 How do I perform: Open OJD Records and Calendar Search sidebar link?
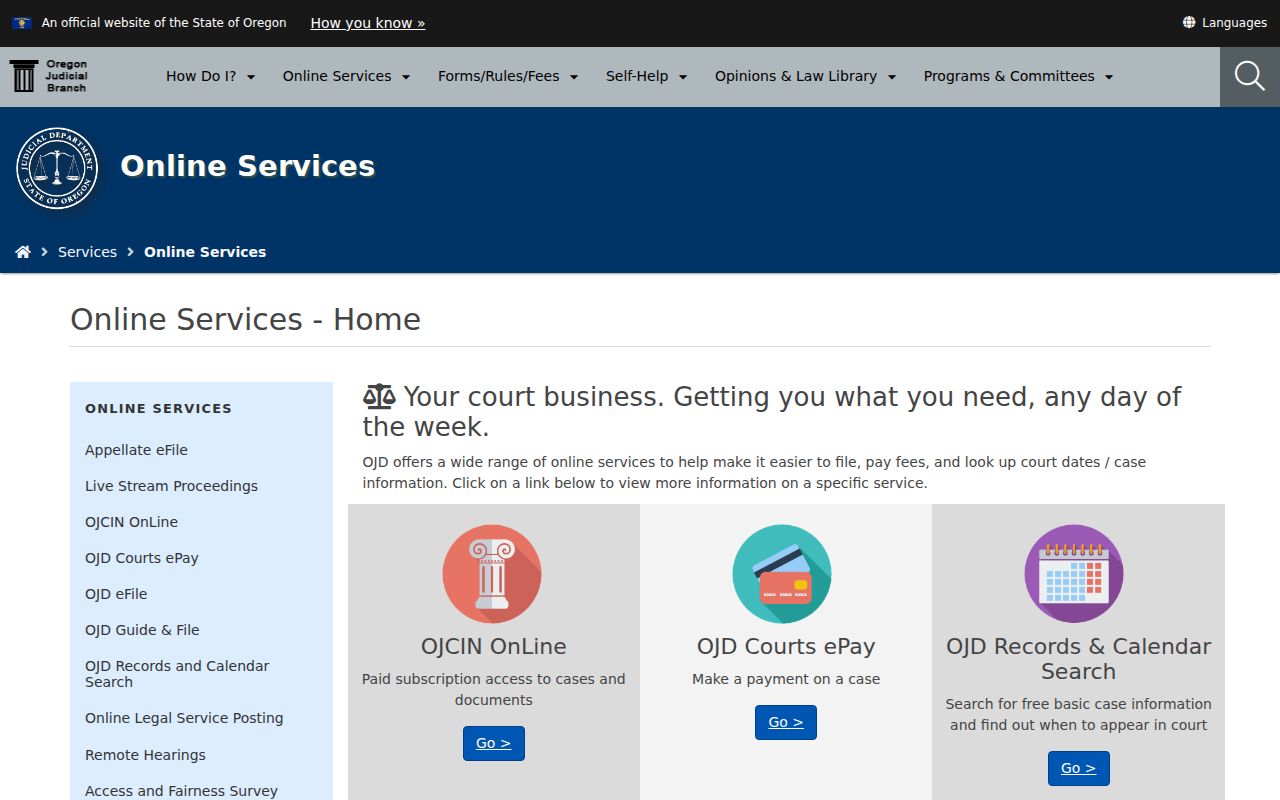point(177,674)
